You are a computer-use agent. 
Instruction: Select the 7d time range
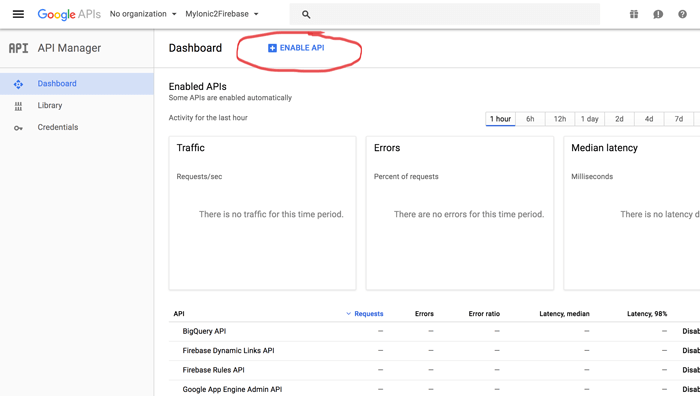coord(679,119)
